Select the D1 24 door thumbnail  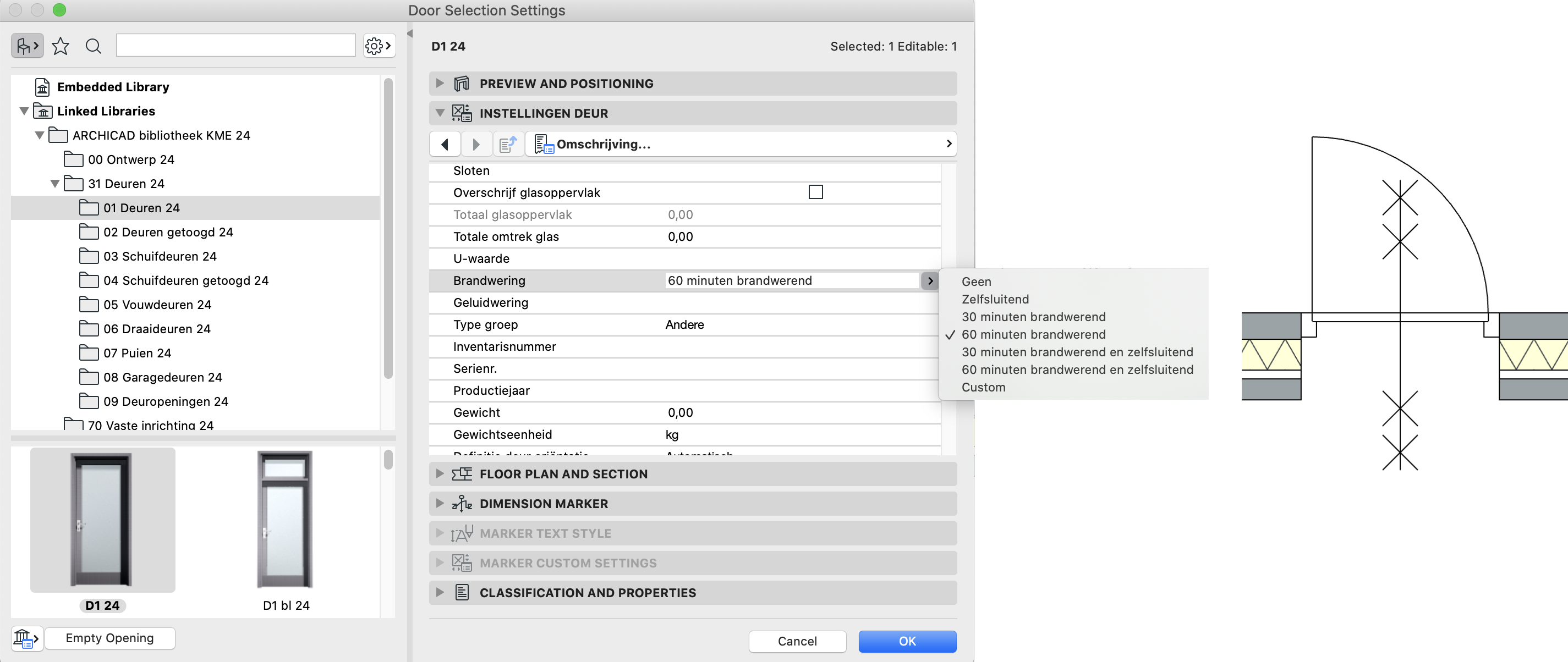pos(102,520)
